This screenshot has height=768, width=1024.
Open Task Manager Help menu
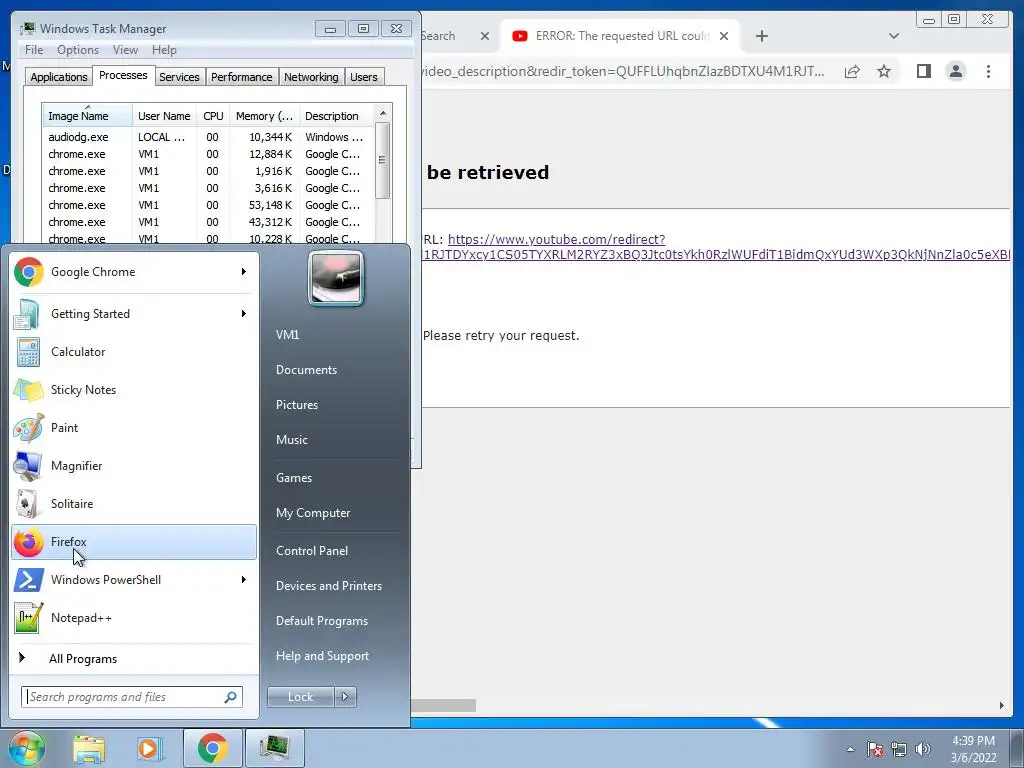click(x=164, y=50)
